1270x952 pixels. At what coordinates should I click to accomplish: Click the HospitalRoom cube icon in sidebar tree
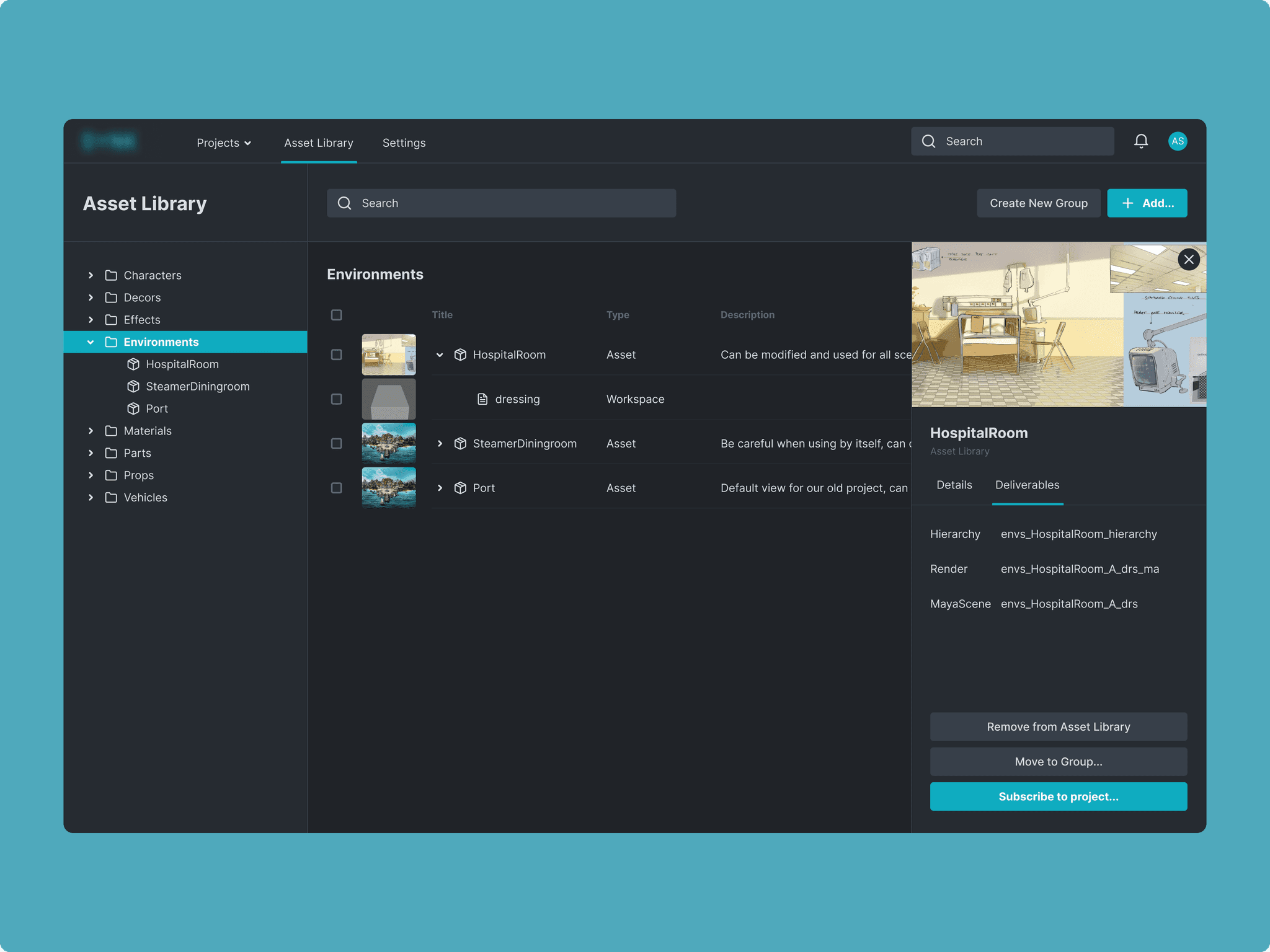point(133,364)
